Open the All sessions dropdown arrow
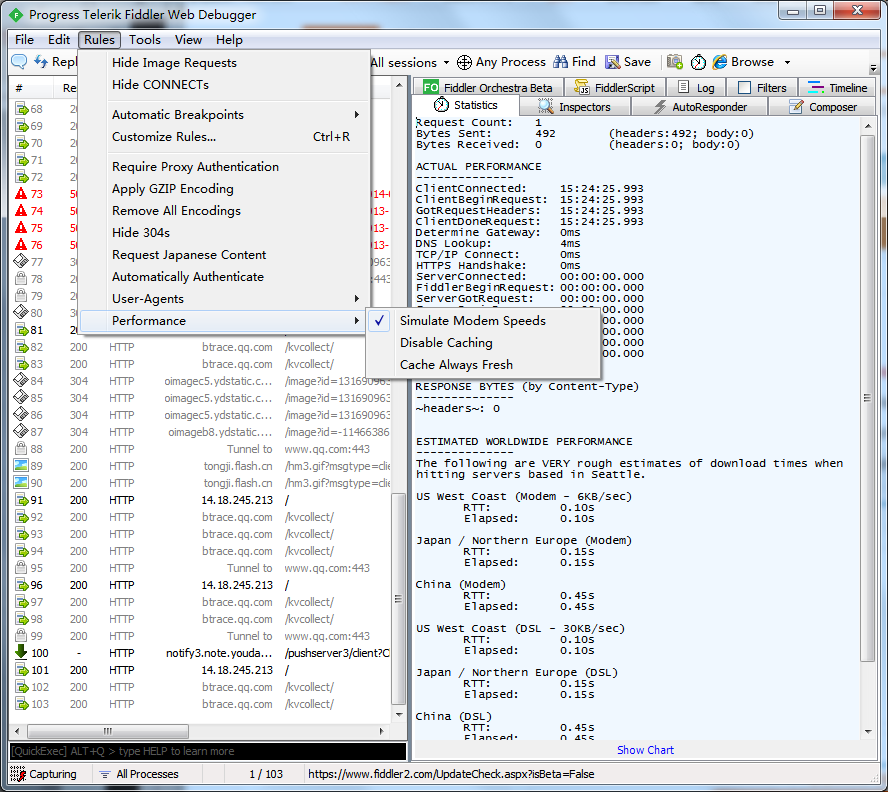This screenshot has height=792, width=888. 446,62
